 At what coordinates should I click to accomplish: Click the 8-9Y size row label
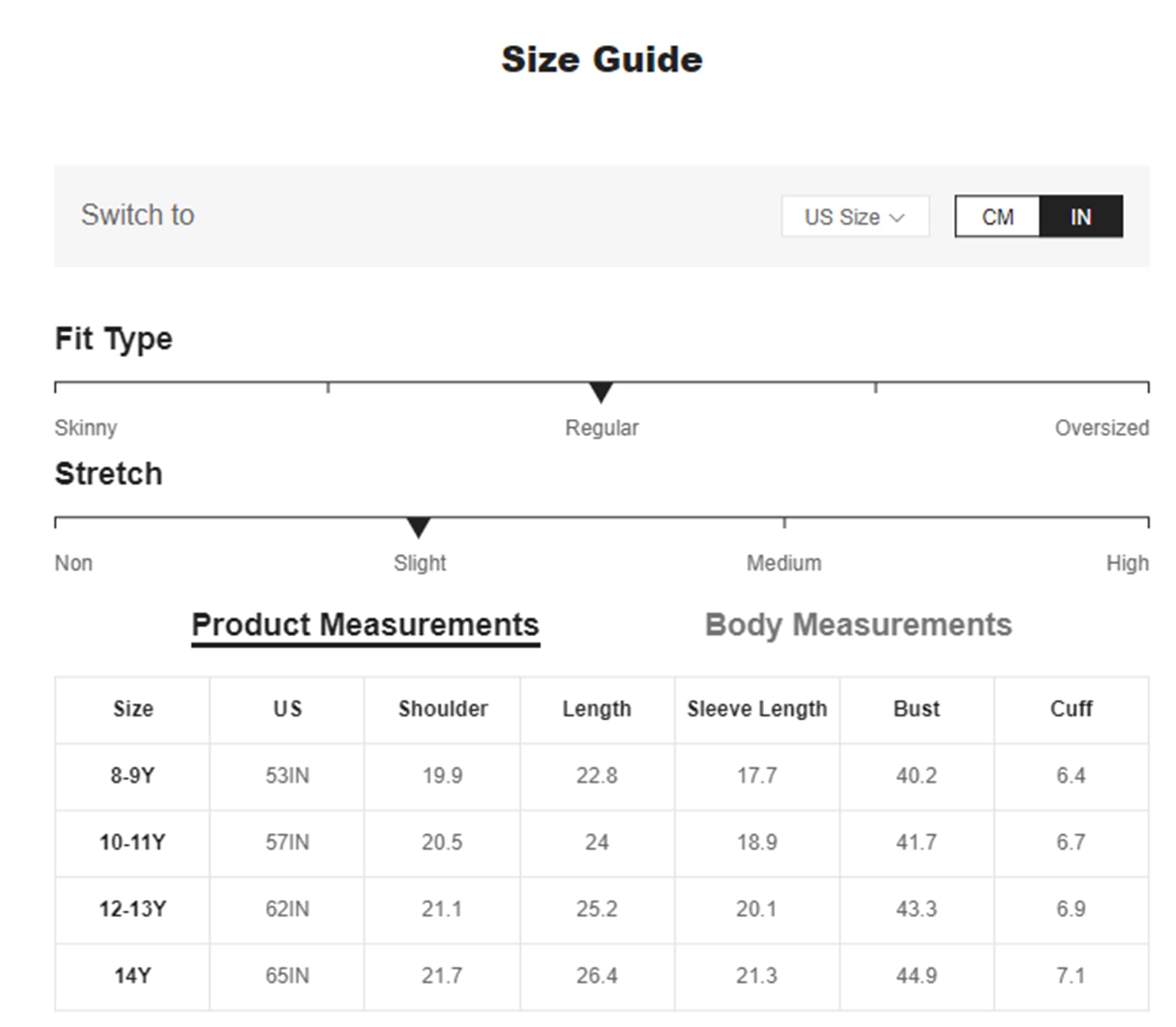(x=132, y=776)
